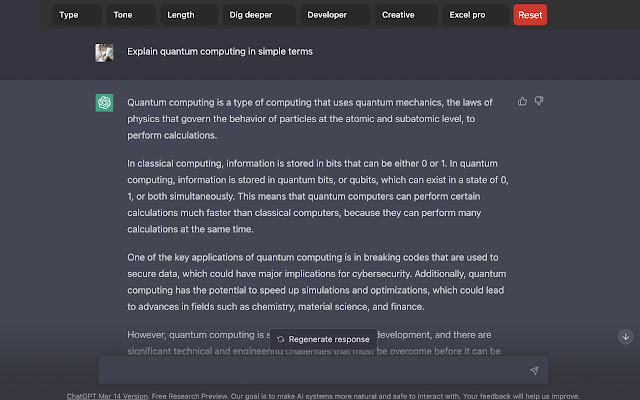
Task: Click the paragraph starting 'One of the key applications'
Action: [x=318, y=282]
